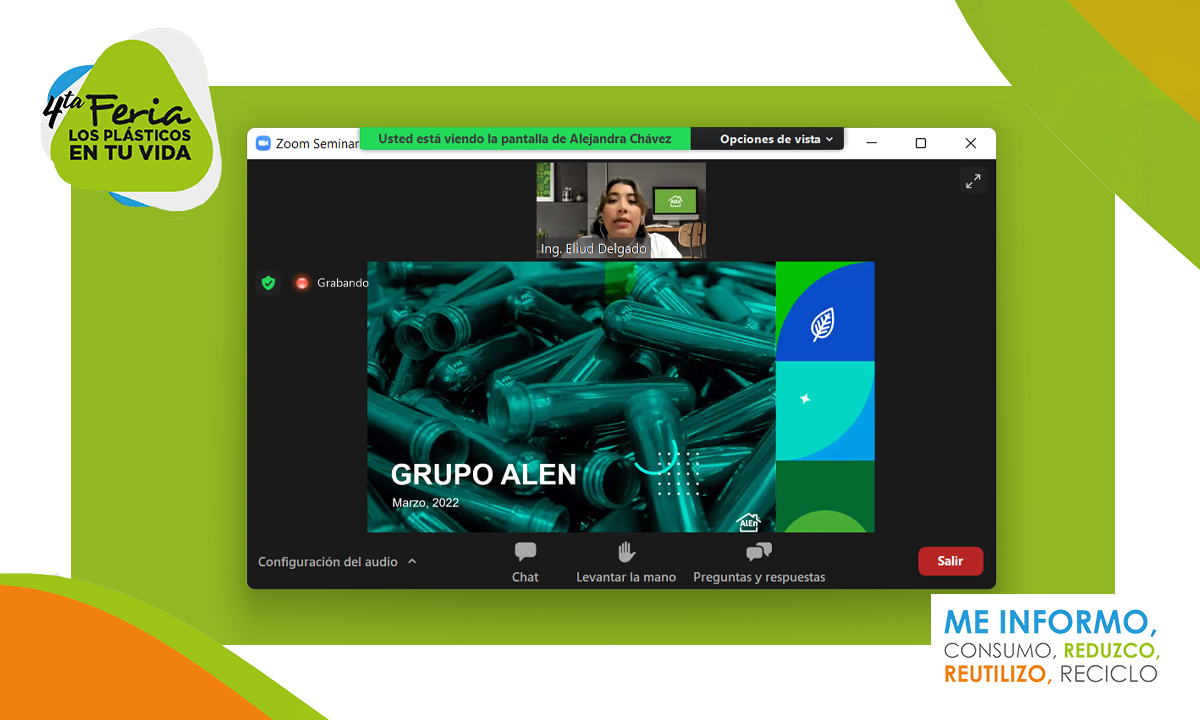Click the Zoom Seminar window title
This screenshot has width=1200, height=720.
[317, 143]
